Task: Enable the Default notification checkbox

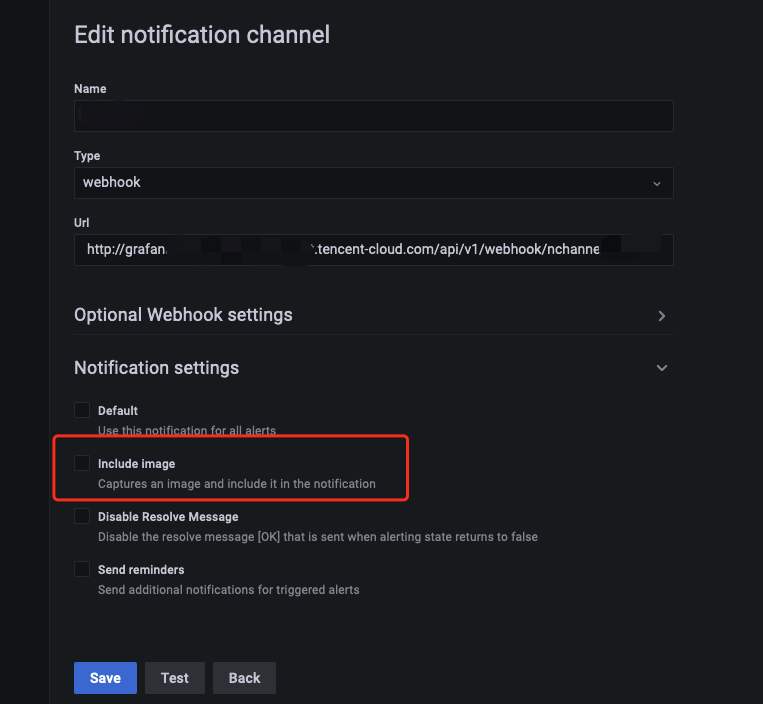Action: [x=82, y=410]
